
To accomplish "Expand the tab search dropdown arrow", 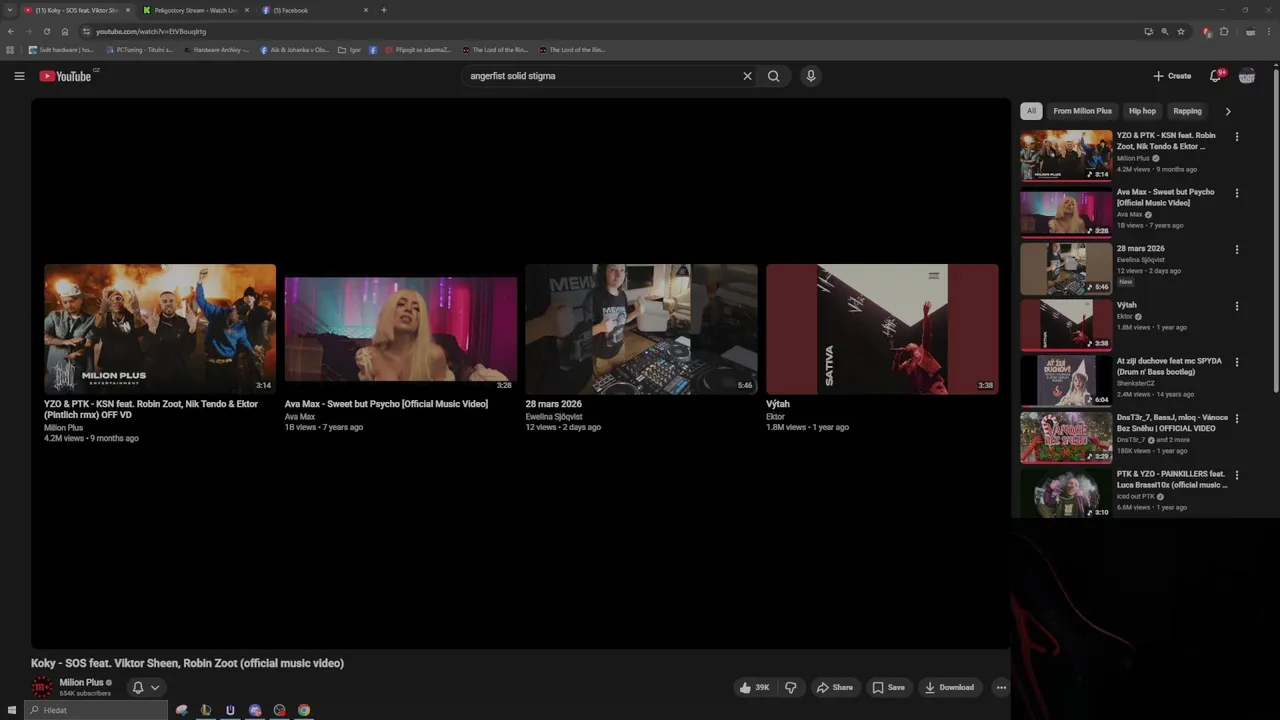I will point(9,10).
